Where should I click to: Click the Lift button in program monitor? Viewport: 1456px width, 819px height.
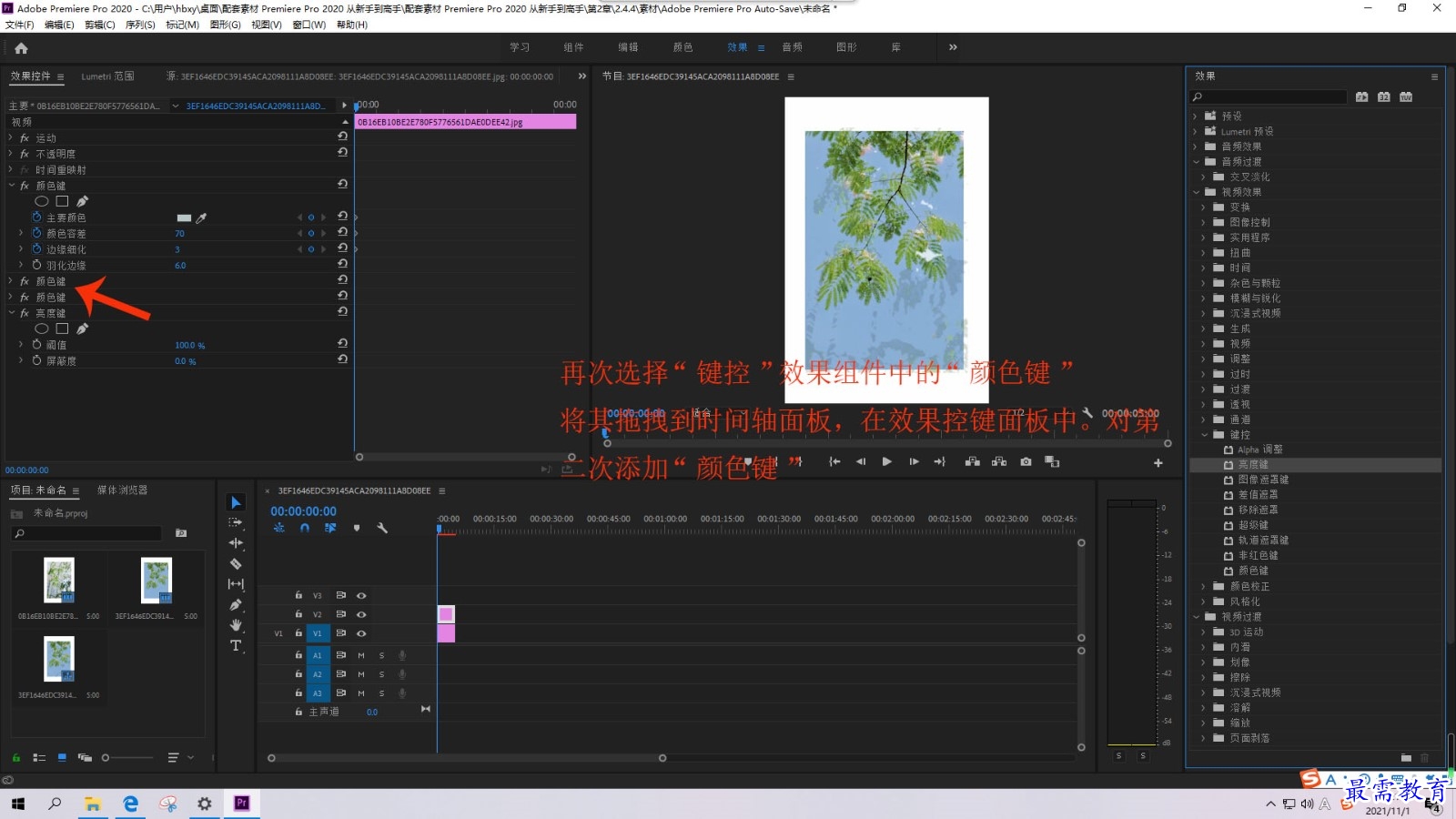click(x=972, y=462)
